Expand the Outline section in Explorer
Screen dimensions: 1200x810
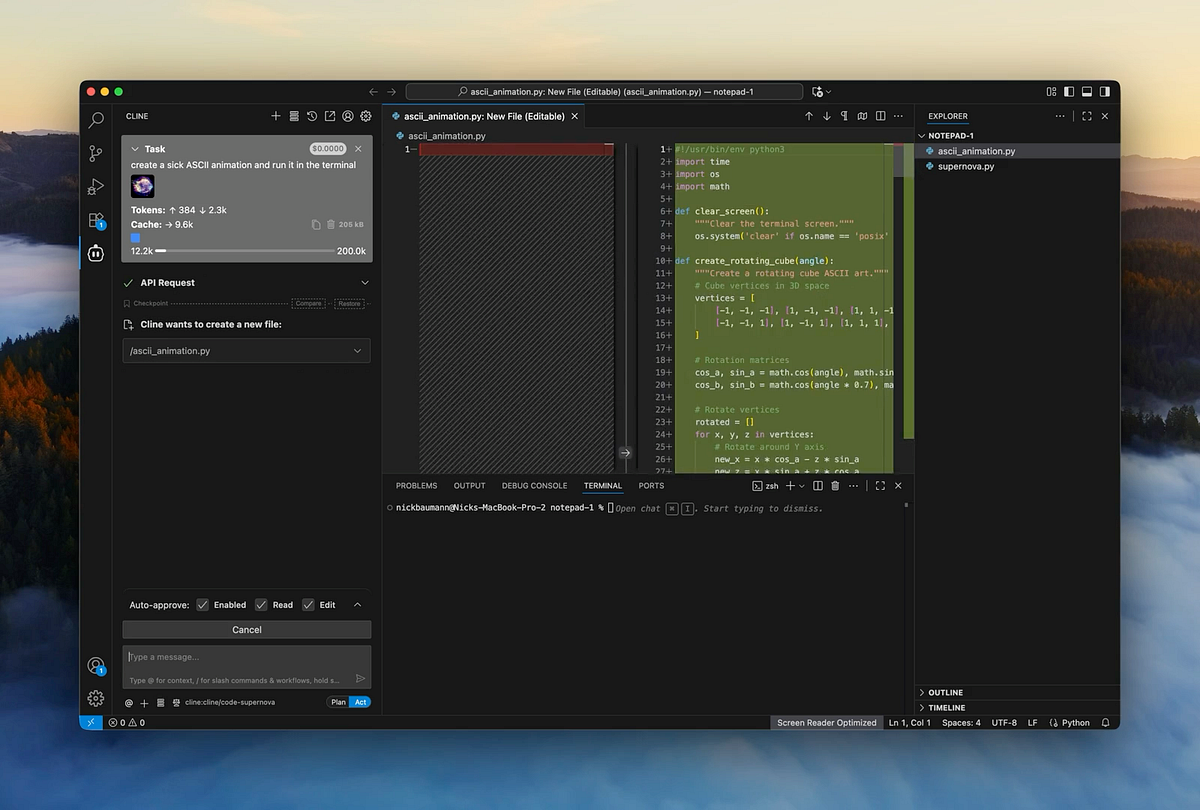pyautogui.click(x=945, y=692)
